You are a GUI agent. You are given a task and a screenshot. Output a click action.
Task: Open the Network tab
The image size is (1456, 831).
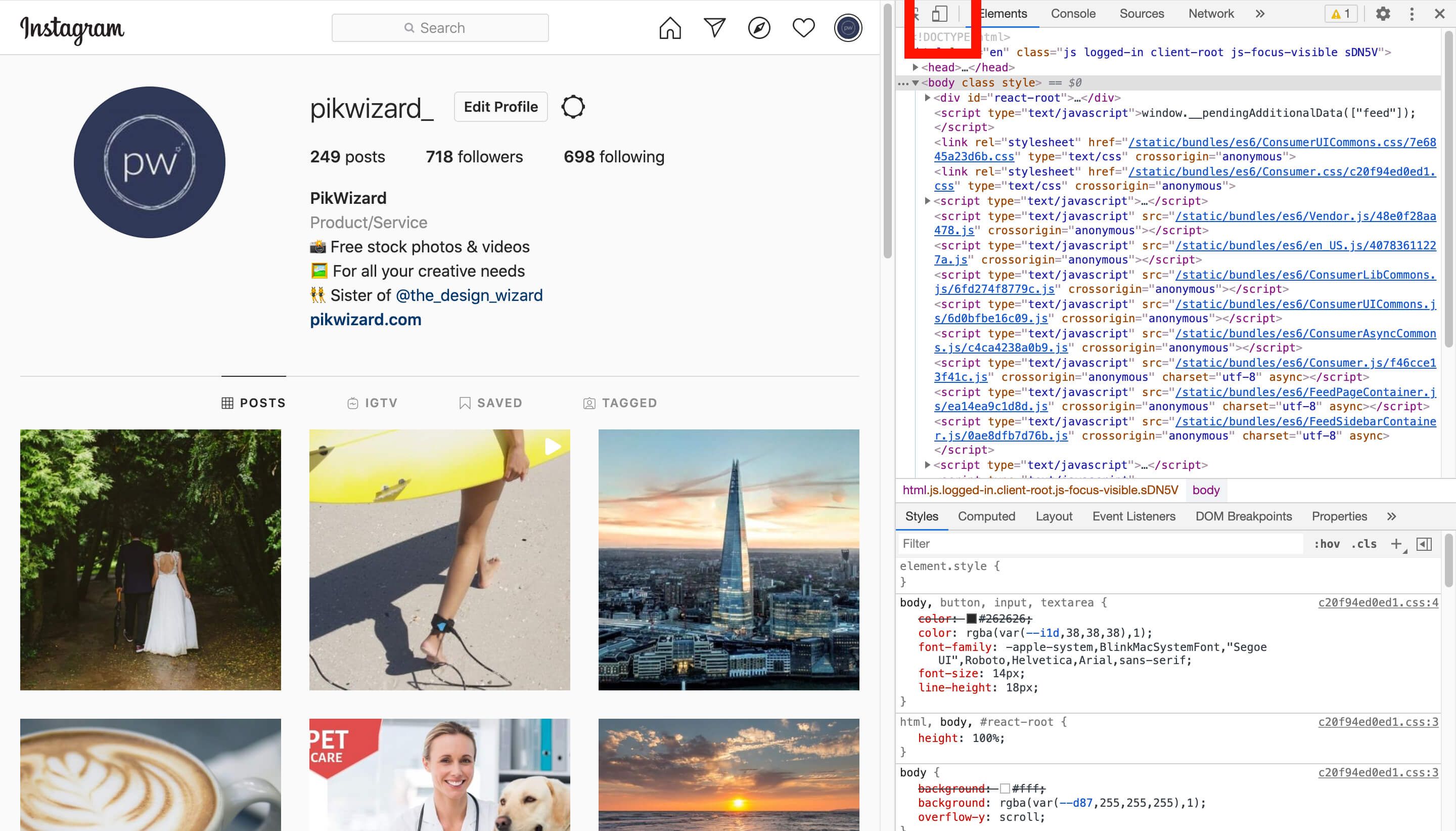1211,14
